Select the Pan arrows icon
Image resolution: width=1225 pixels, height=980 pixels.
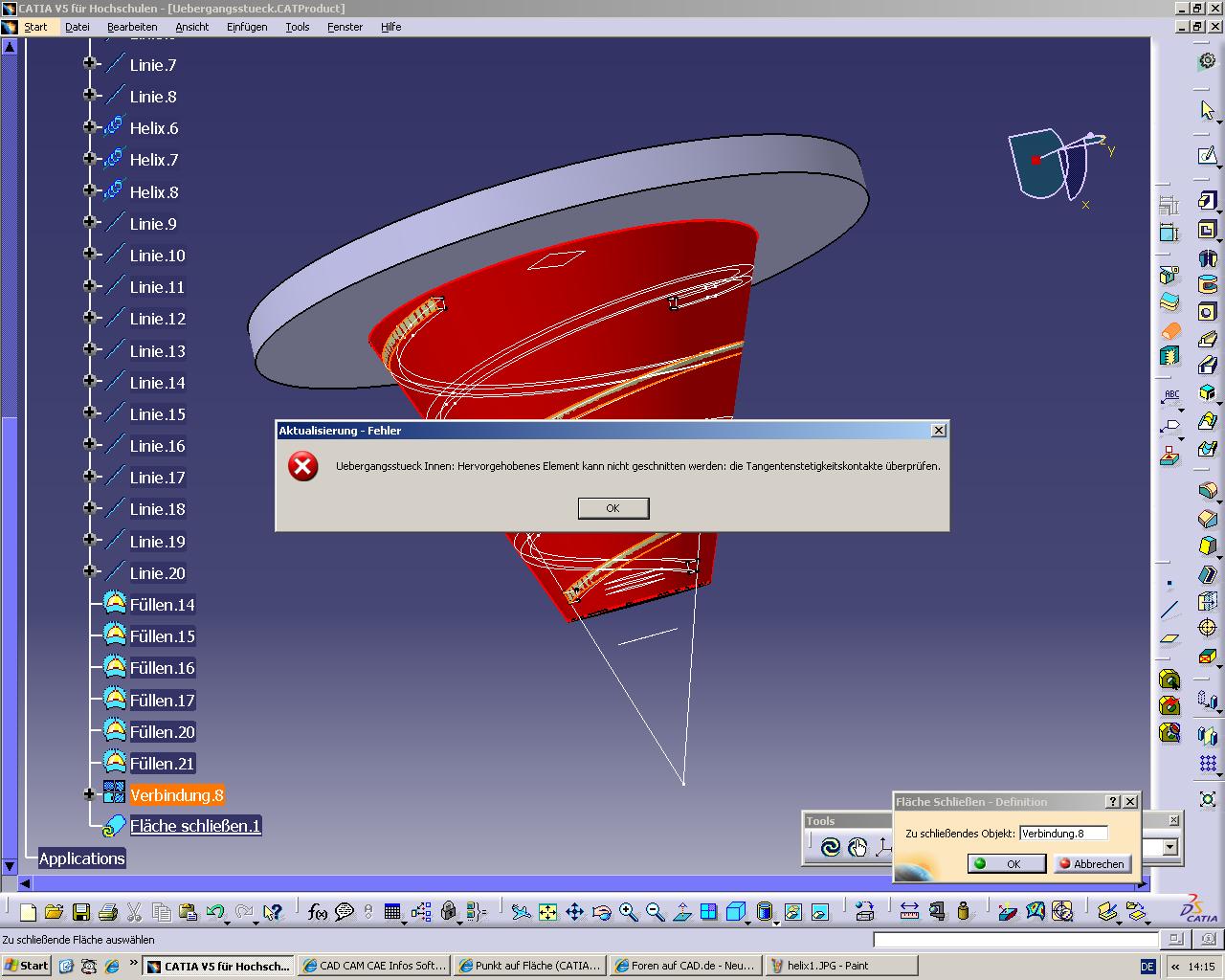tap(574, 912)
